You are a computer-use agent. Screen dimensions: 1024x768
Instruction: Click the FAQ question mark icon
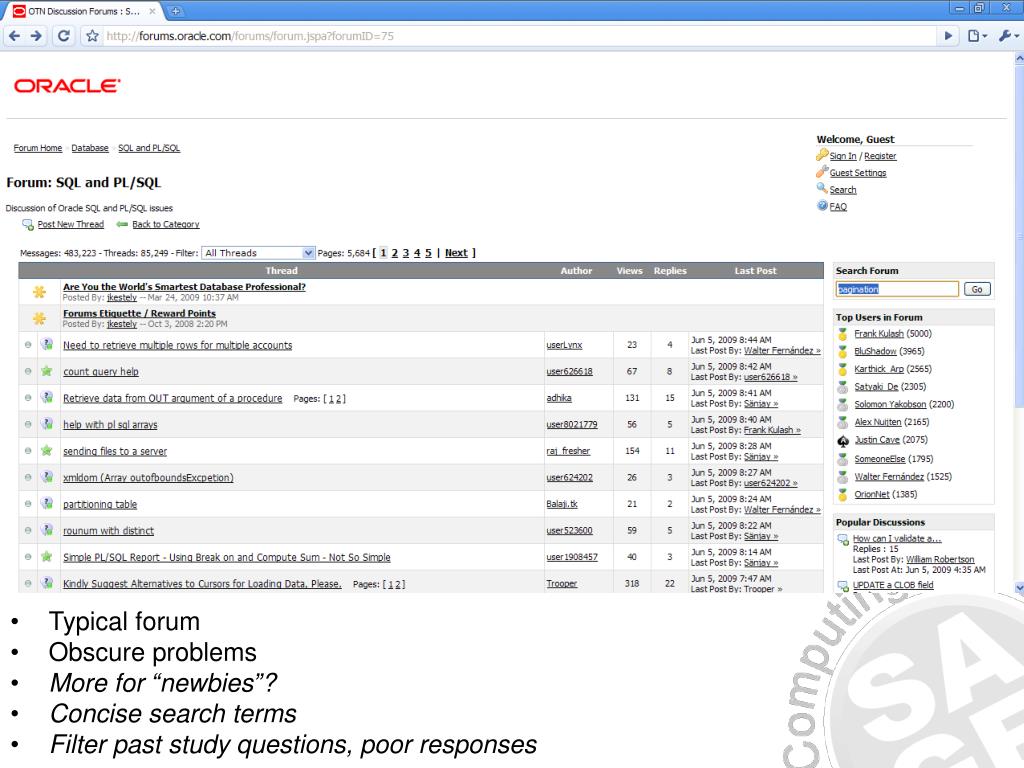822,206
